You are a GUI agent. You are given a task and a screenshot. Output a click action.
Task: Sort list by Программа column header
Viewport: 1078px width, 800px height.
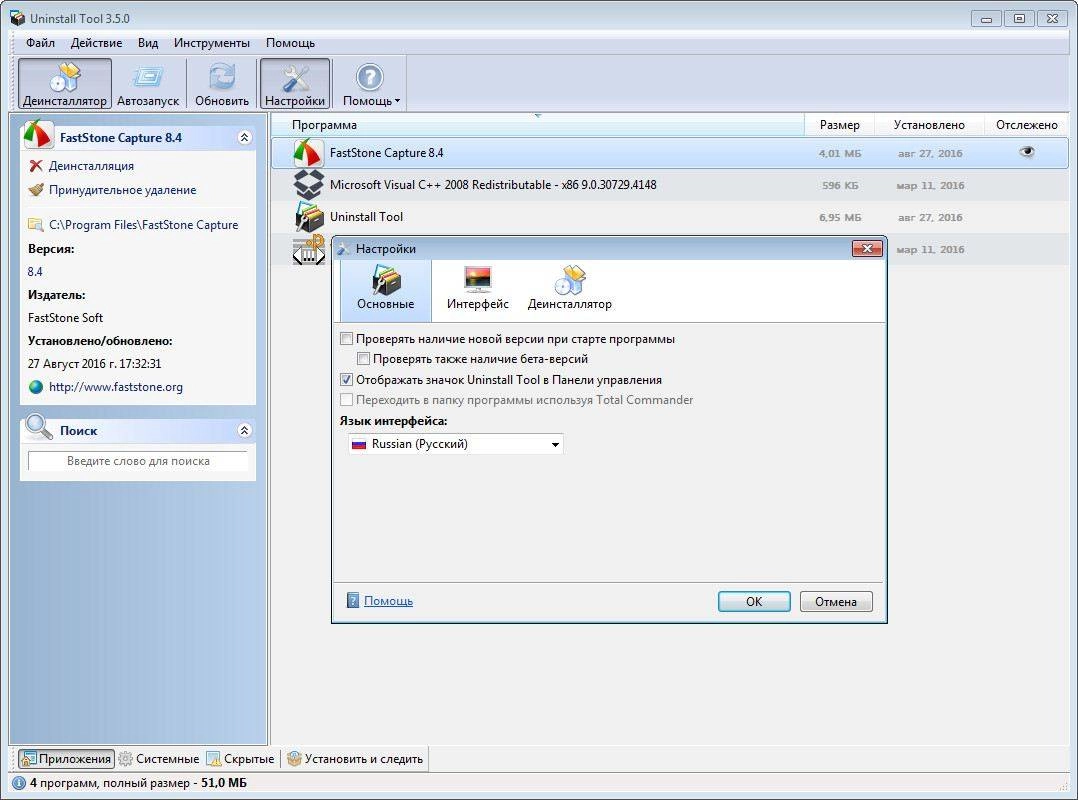tap(537, 125)
